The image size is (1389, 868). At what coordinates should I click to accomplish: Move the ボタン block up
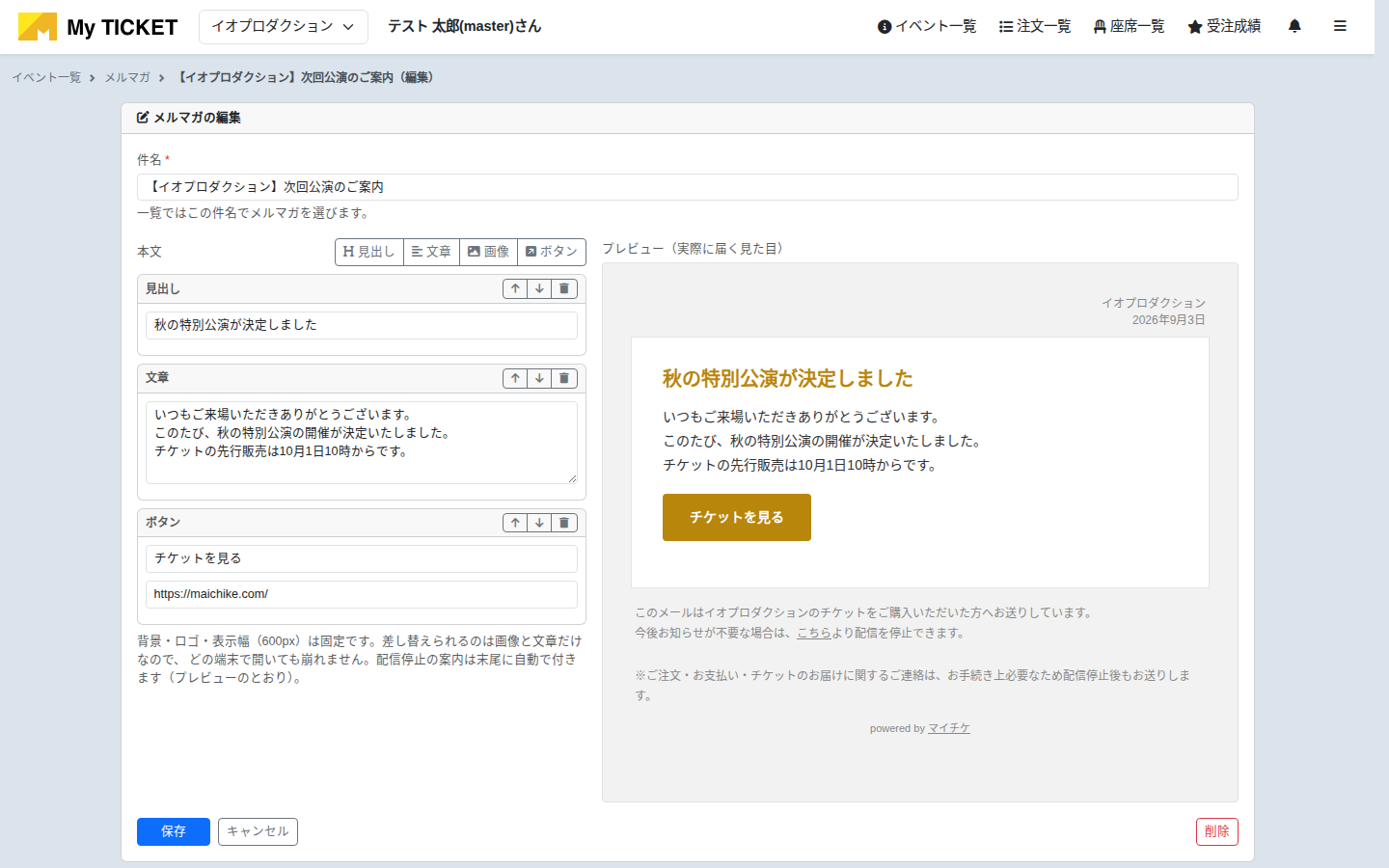515,523
